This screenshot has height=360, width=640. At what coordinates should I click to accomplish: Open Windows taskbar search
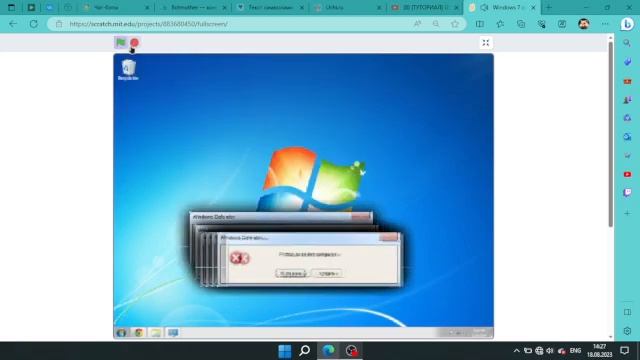[305, 350]
